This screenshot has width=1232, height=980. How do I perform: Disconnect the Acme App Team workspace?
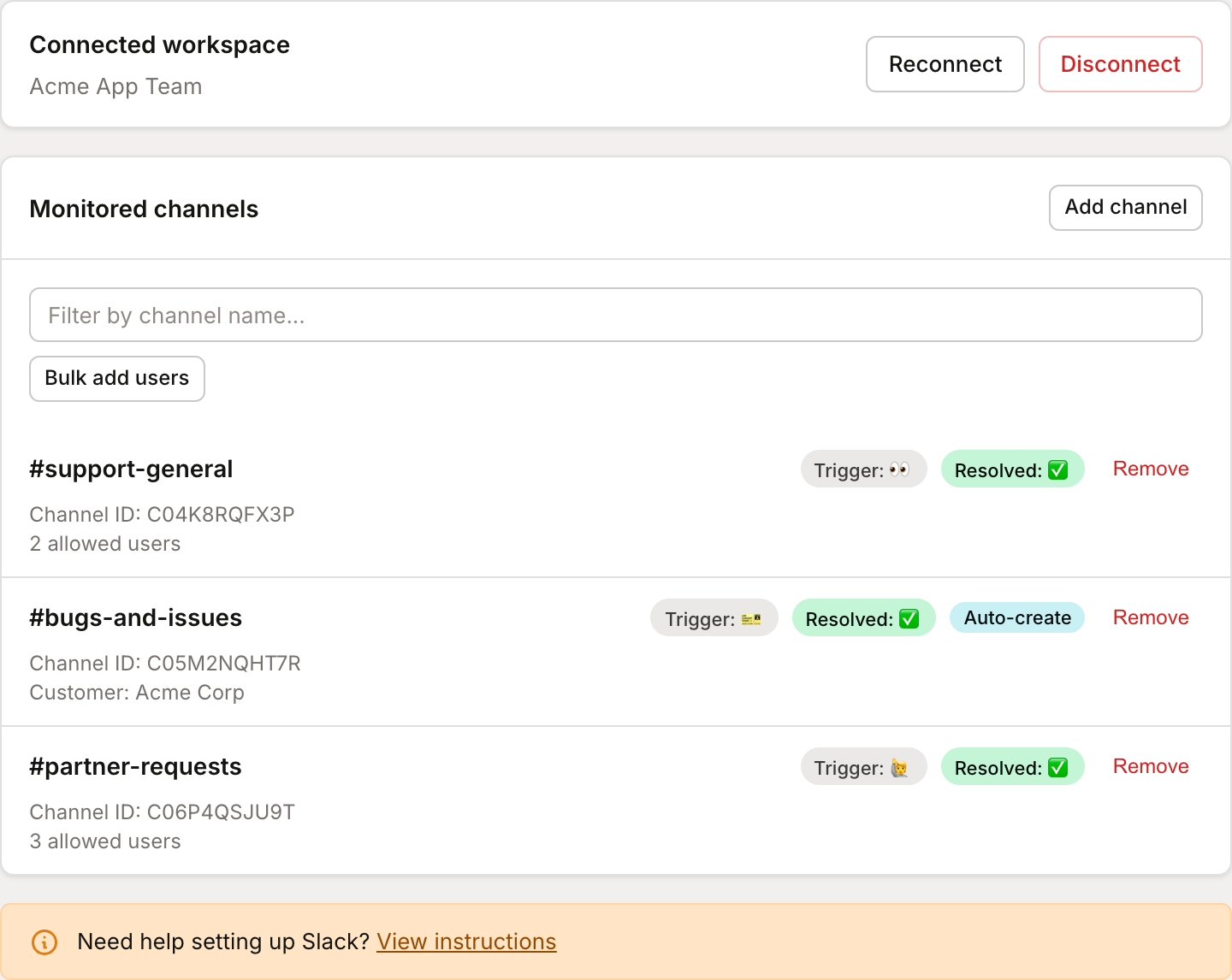tap(1120, 64)
